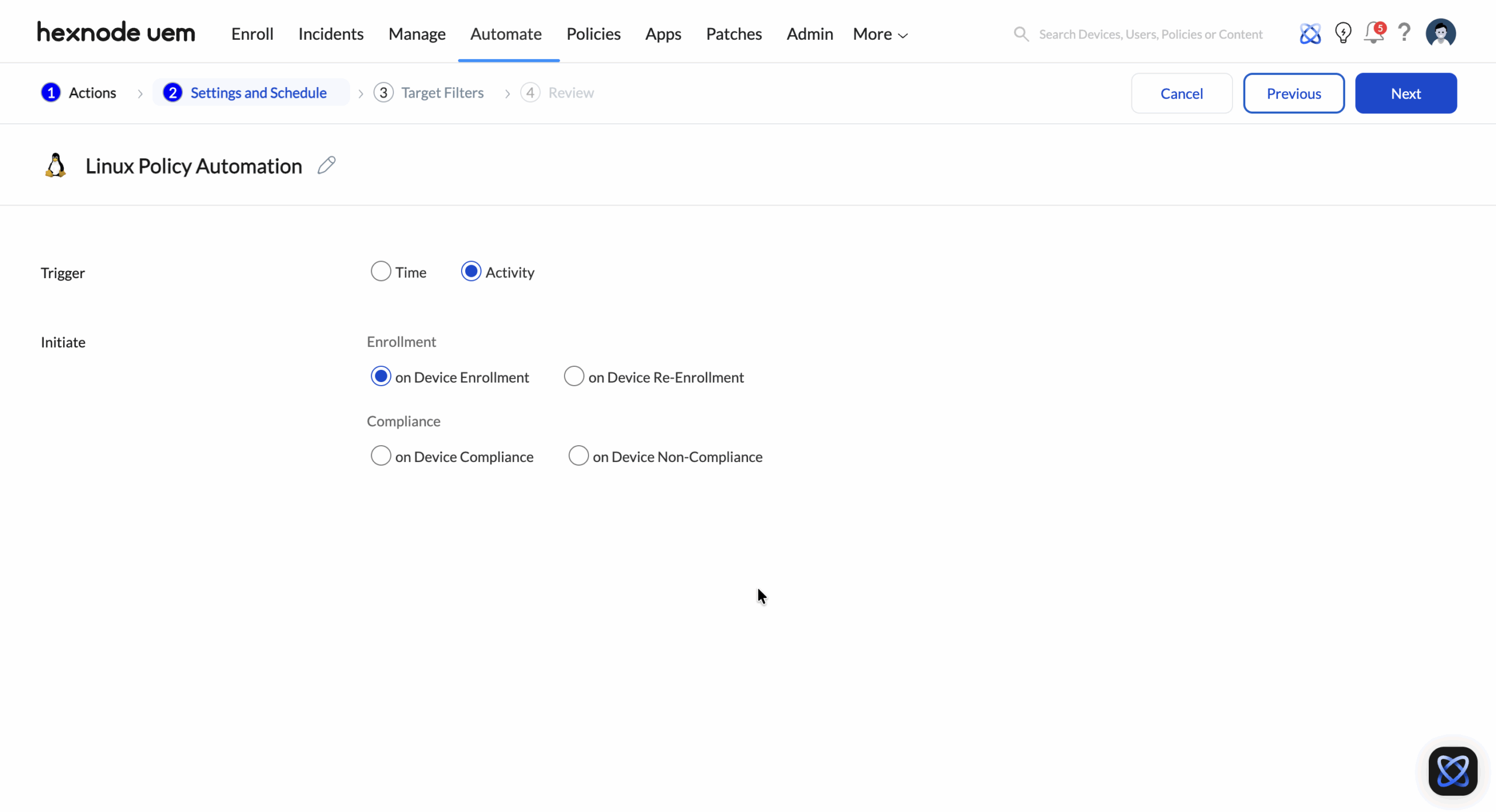
Task: Select the Time trigger radio button
Action: click(380, 272)
